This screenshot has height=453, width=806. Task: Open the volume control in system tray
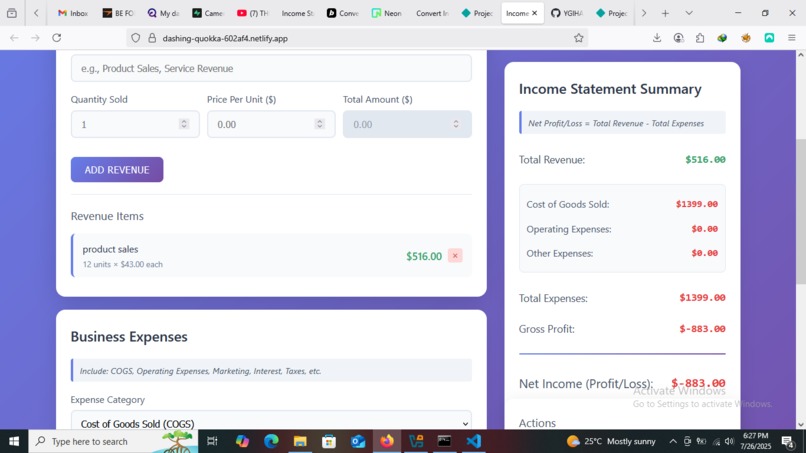[729, 441]
